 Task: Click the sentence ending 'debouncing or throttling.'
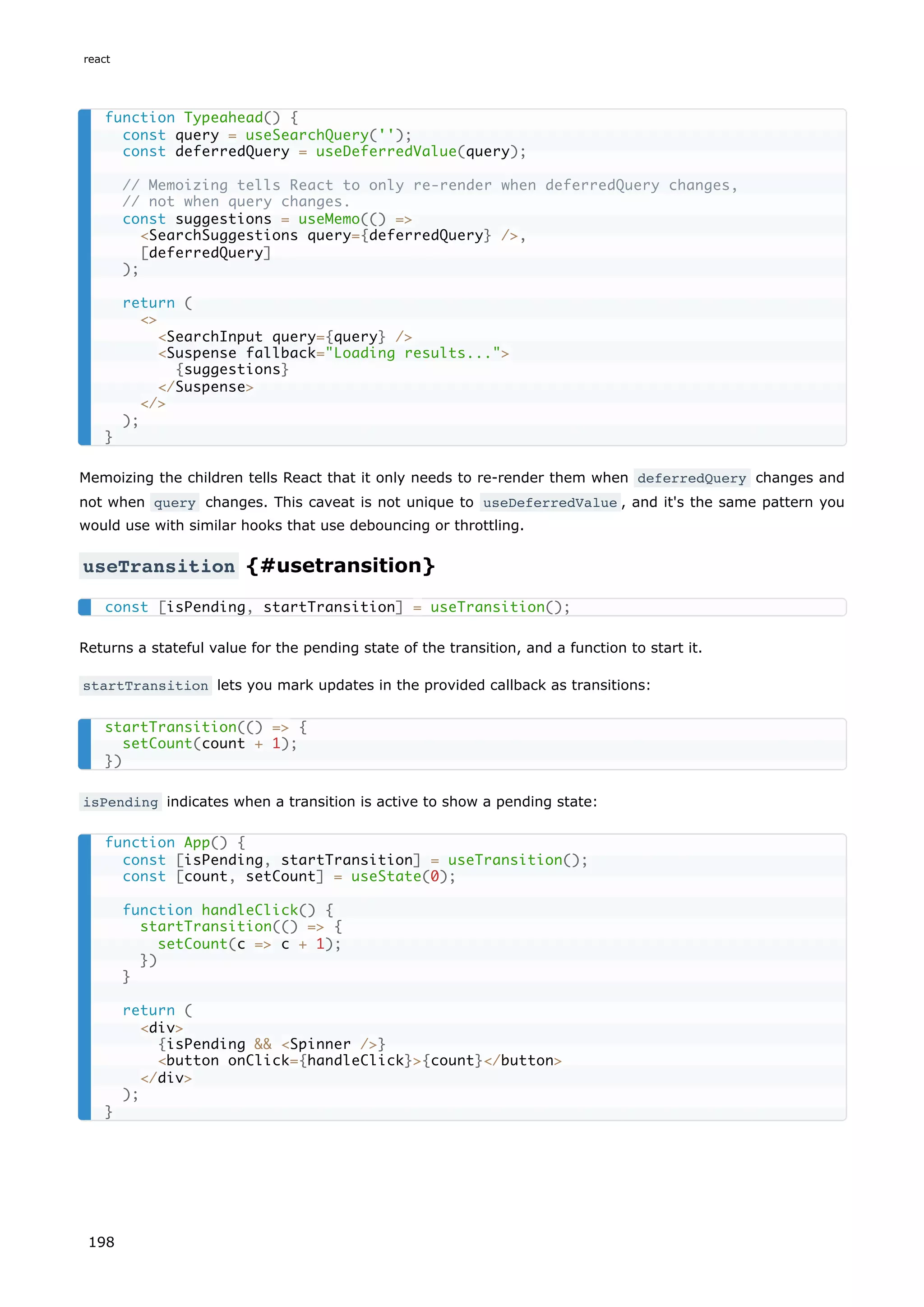(301, 525)
